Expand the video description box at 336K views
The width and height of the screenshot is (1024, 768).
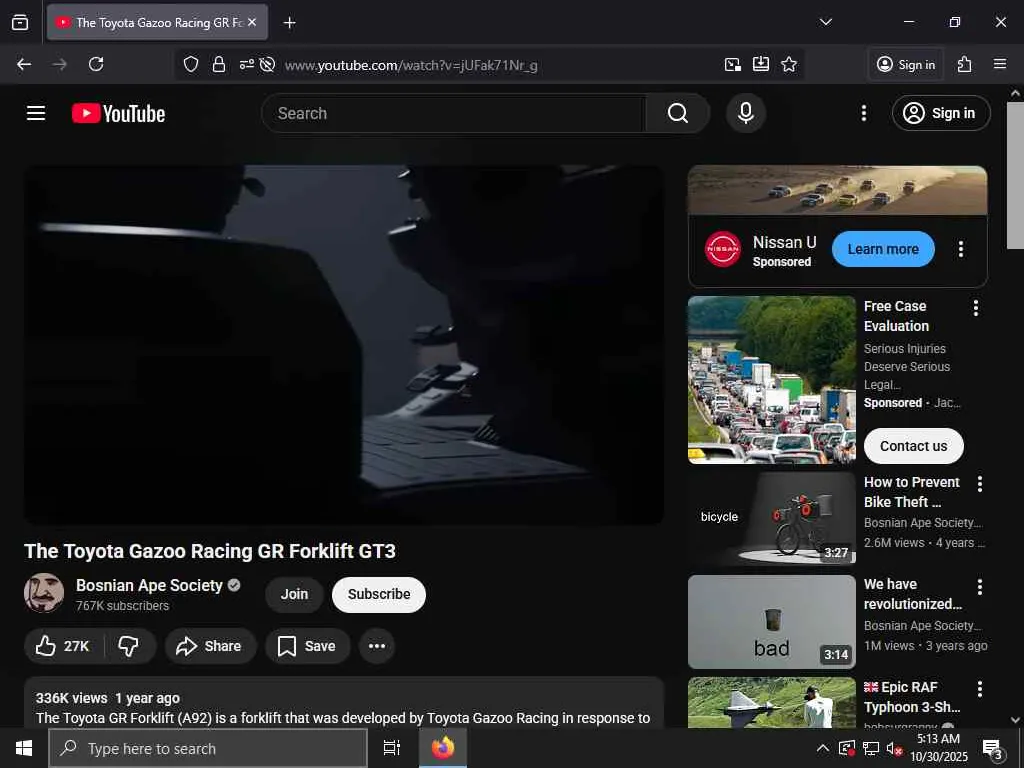pos(344,703)
